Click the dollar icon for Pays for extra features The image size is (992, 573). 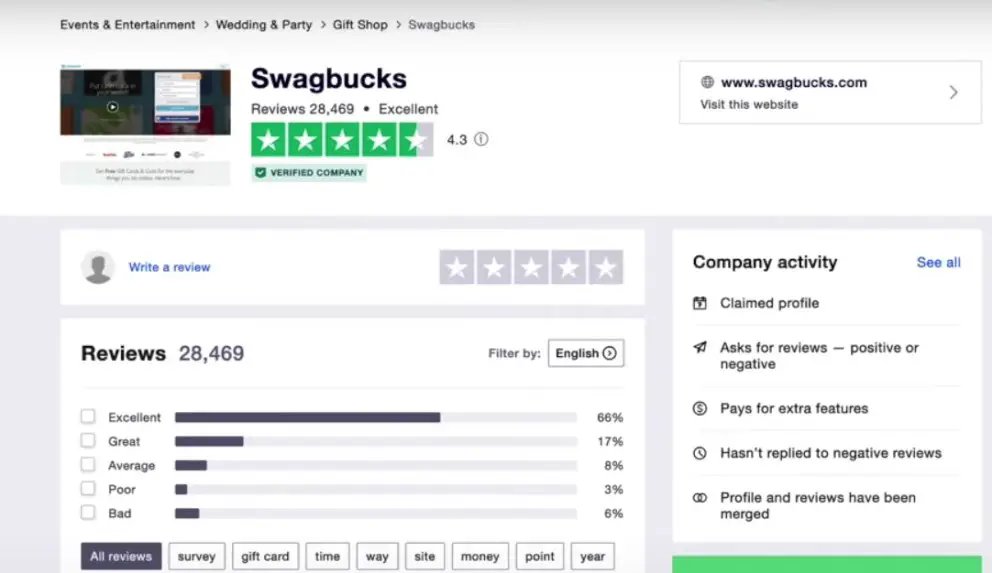tap(700, 409)
